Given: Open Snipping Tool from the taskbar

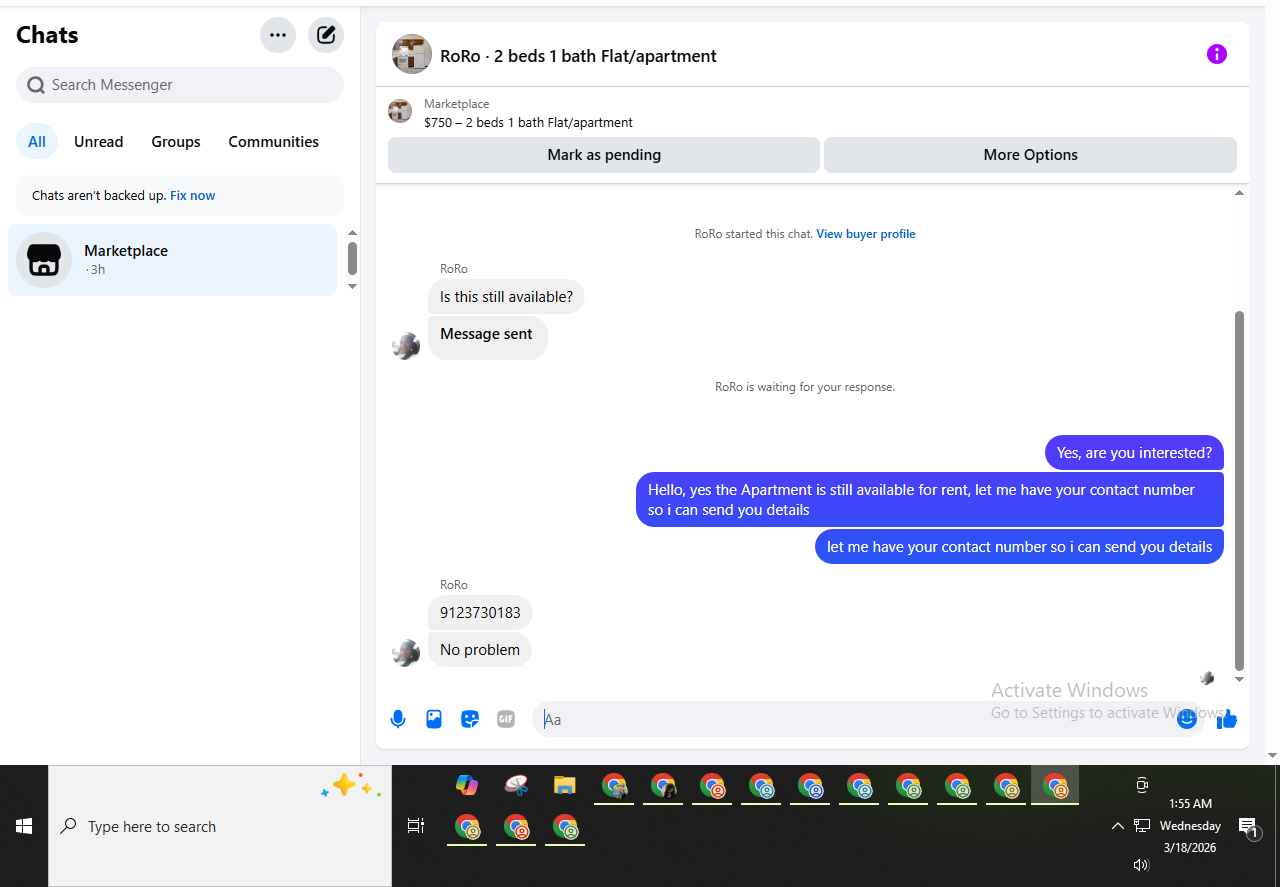Looking at the screenshot, I should coord(516,785).
